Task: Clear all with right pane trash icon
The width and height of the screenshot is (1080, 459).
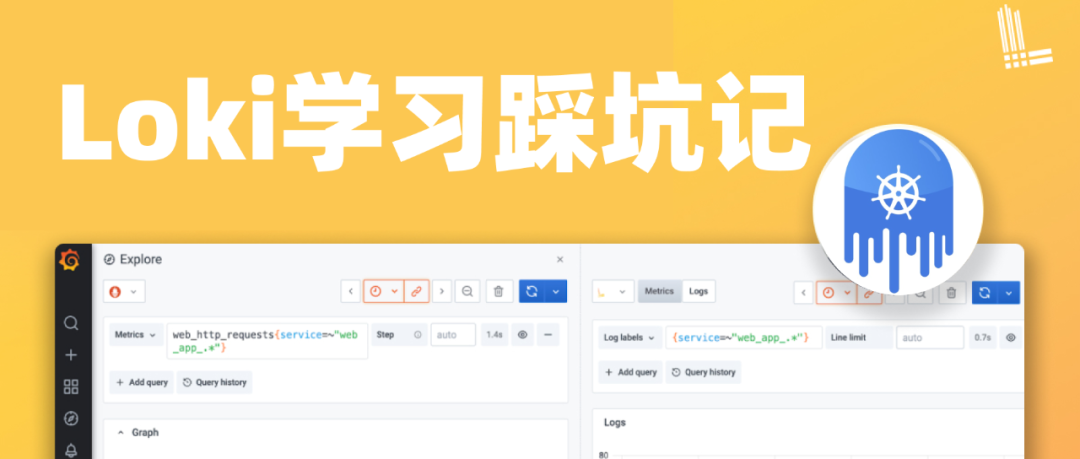Action: click(x=952, y=293)
